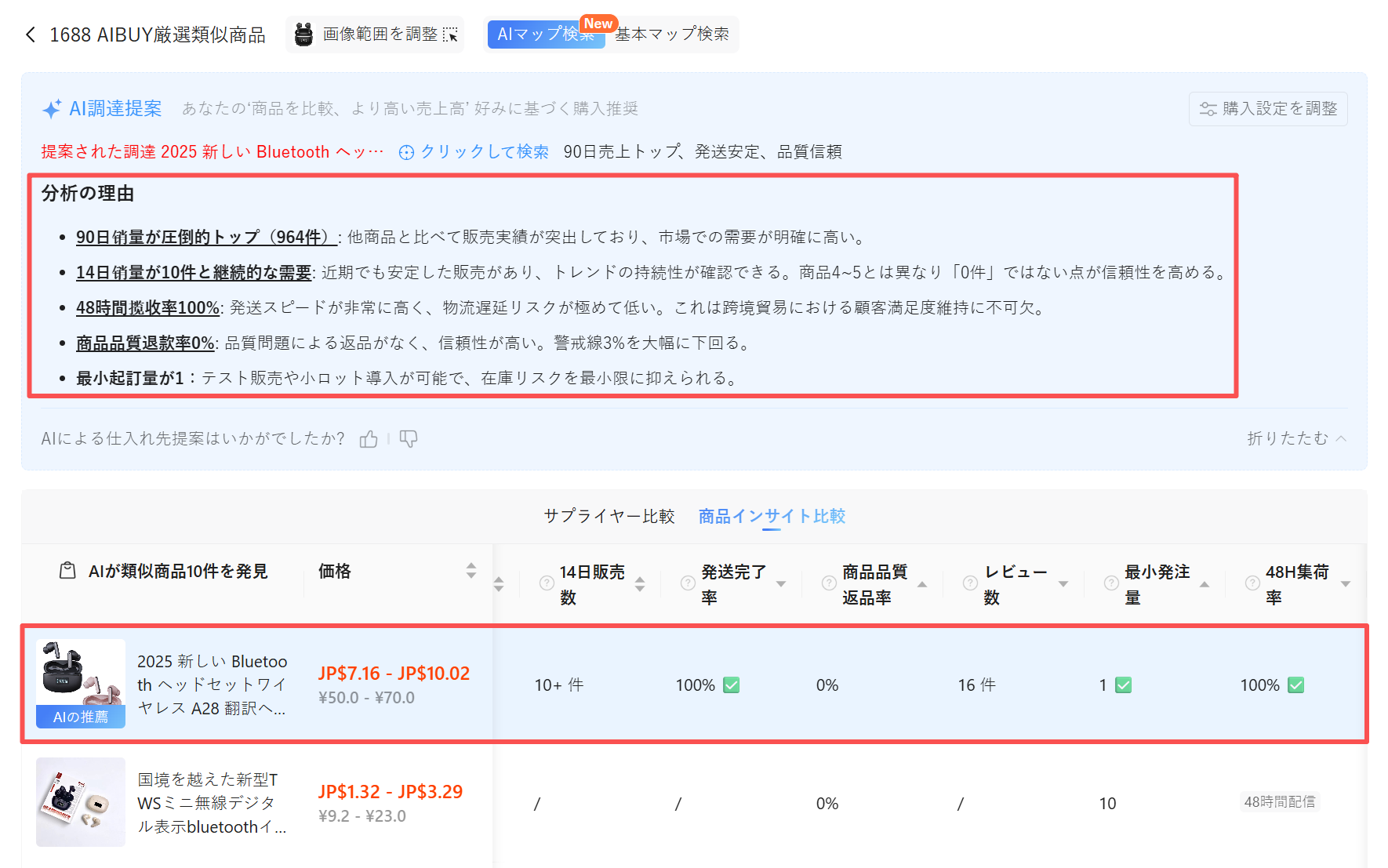Click green checkmark beside minimum order 1

[x=1124, y=685]
